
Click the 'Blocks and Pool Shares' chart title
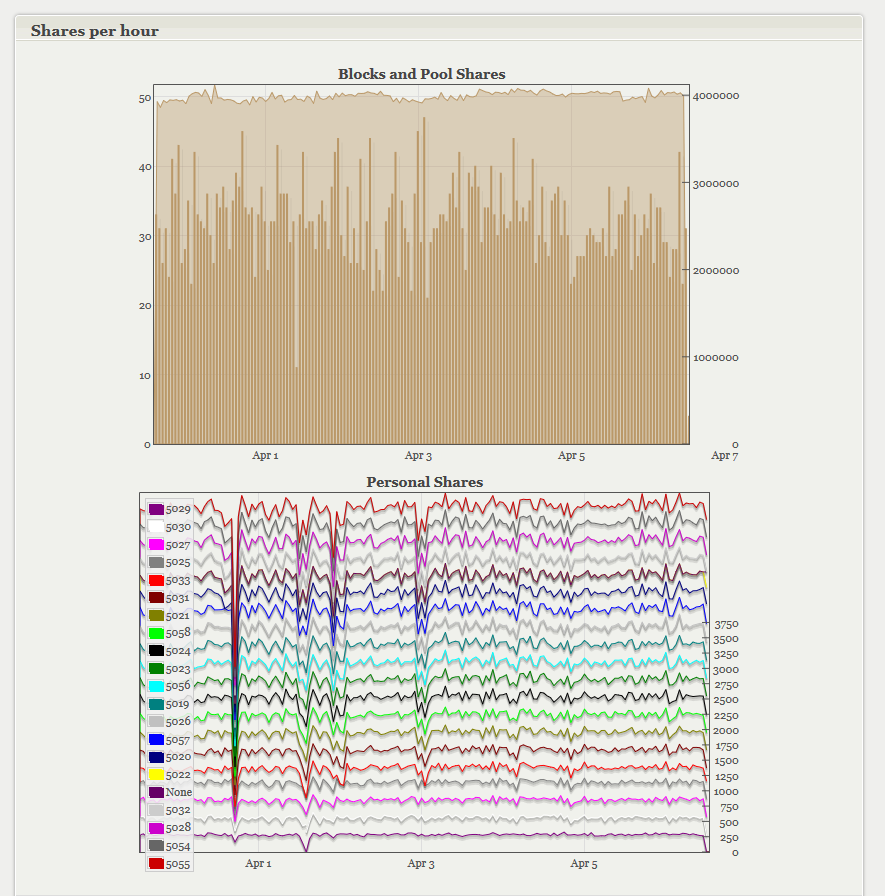(422, 74)
